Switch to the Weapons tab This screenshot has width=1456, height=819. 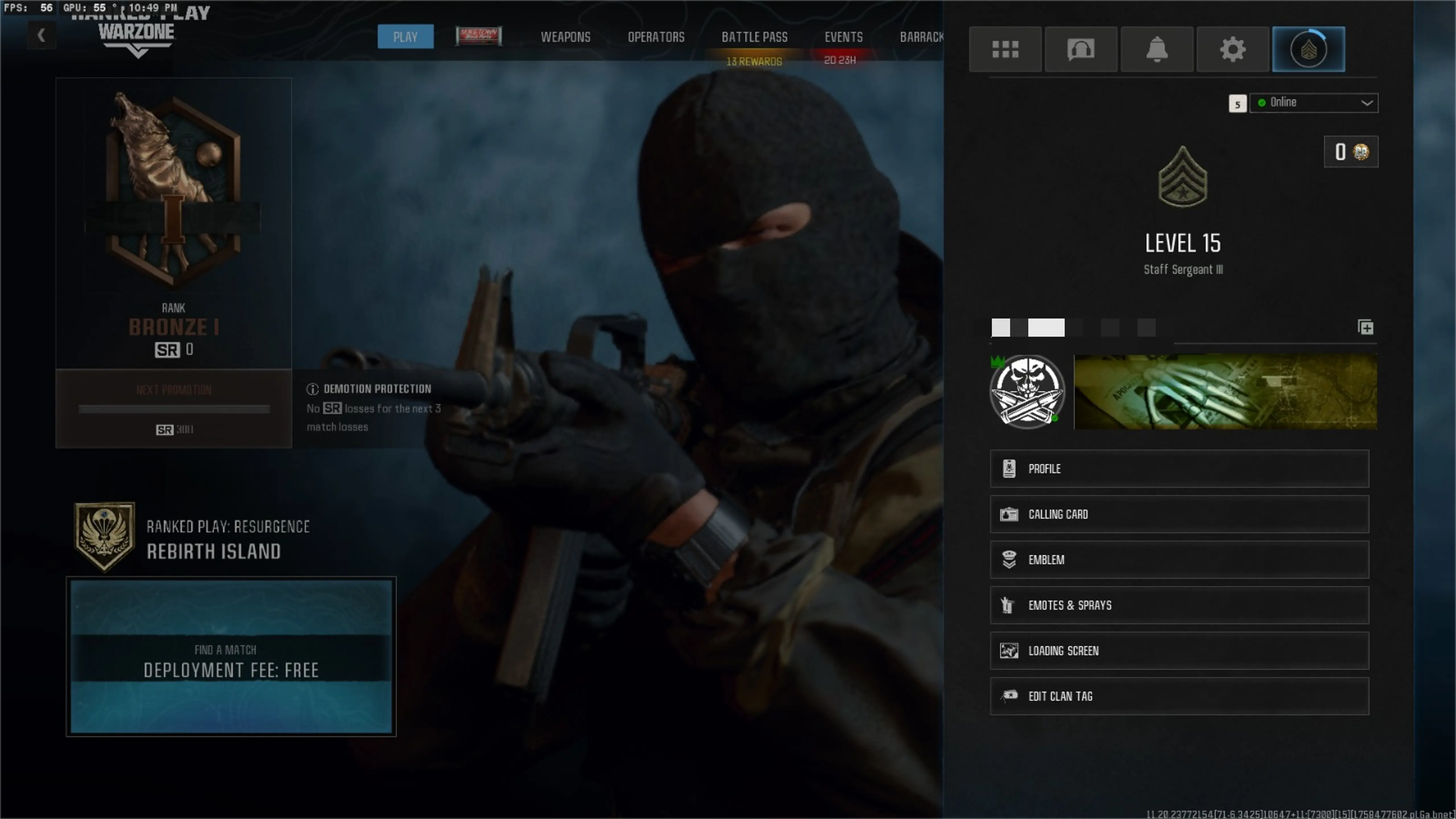565,37
